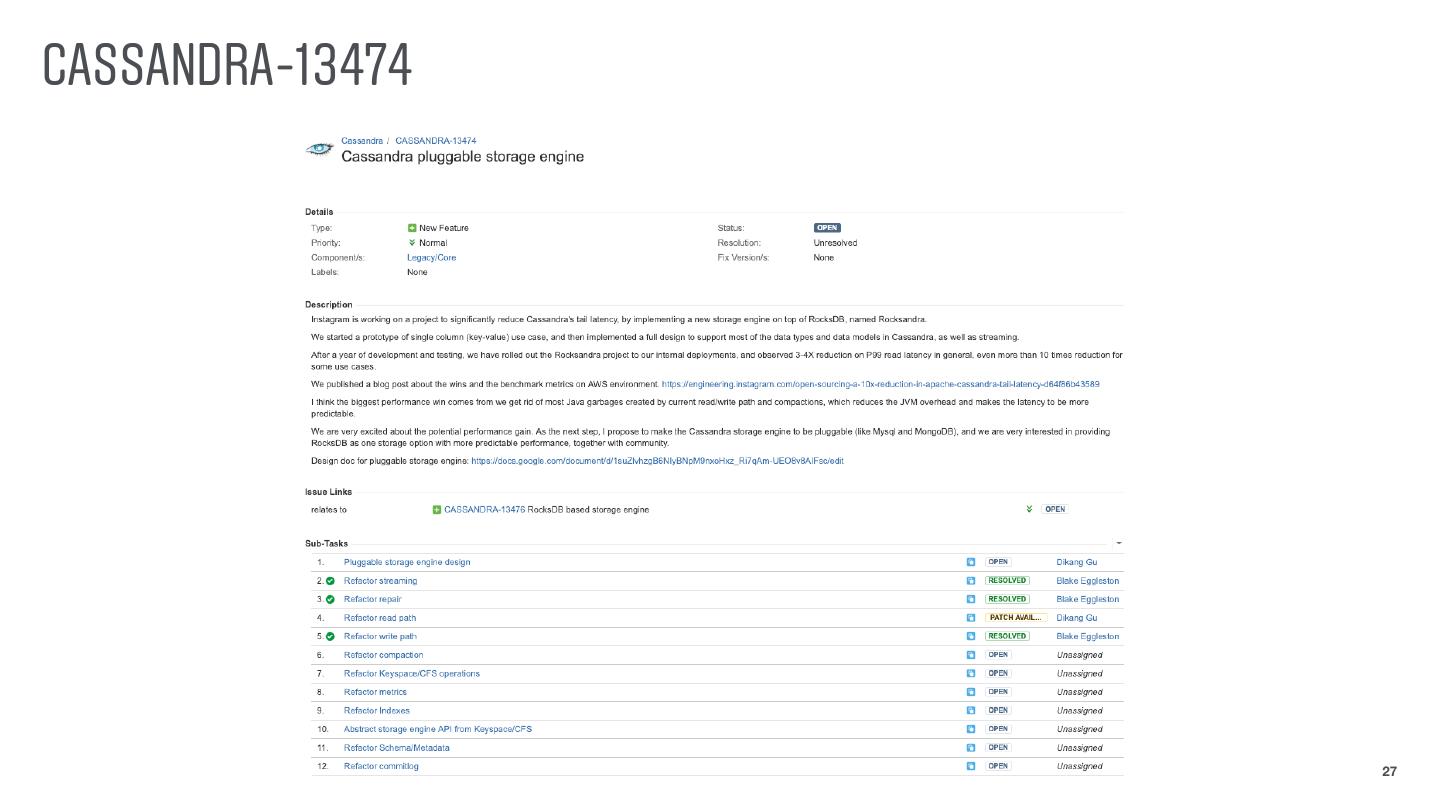
Task: Open sub-task Refactor metrics
Action: (376, 692)
